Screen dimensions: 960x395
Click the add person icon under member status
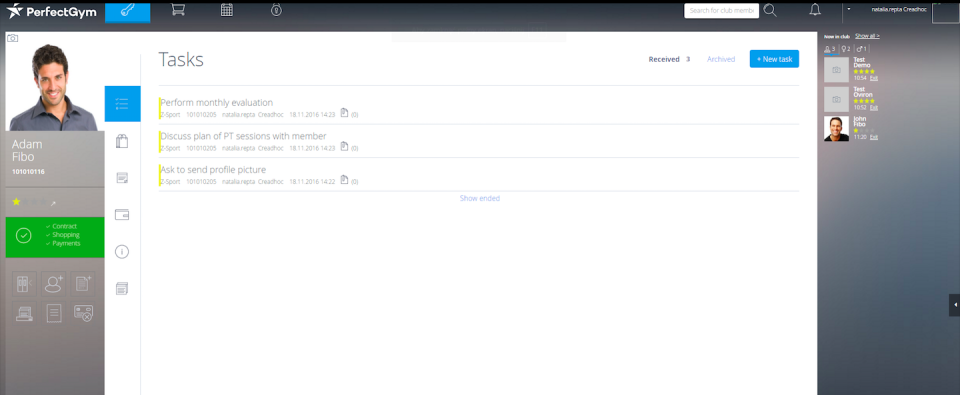pos(54,284)
